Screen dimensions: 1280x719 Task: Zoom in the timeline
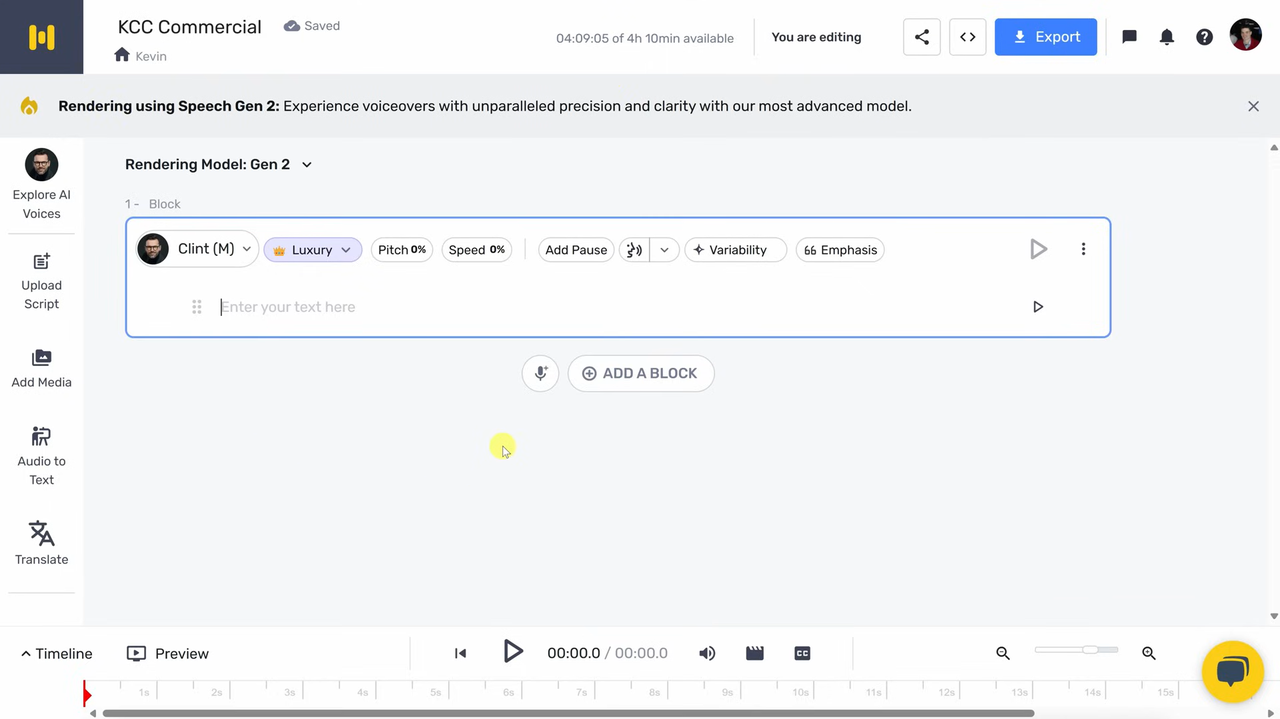1149,653
